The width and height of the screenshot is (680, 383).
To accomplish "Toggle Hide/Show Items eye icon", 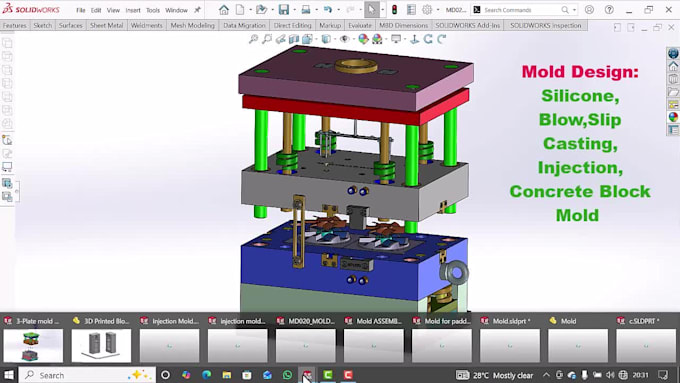I will coord(344,39).
